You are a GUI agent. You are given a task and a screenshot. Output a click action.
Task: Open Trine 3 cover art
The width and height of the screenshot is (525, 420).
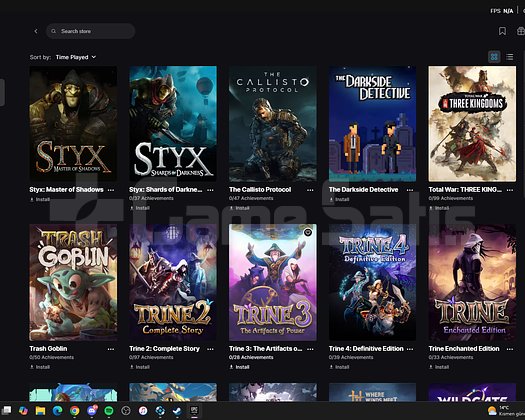[273, 282]
